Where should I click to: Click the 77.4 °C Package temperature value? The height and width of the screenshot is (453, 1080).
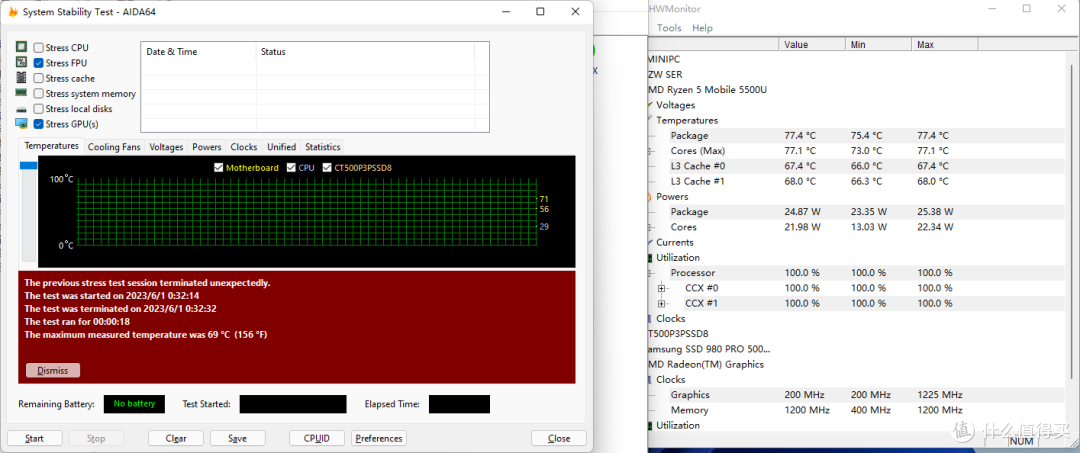800,136
